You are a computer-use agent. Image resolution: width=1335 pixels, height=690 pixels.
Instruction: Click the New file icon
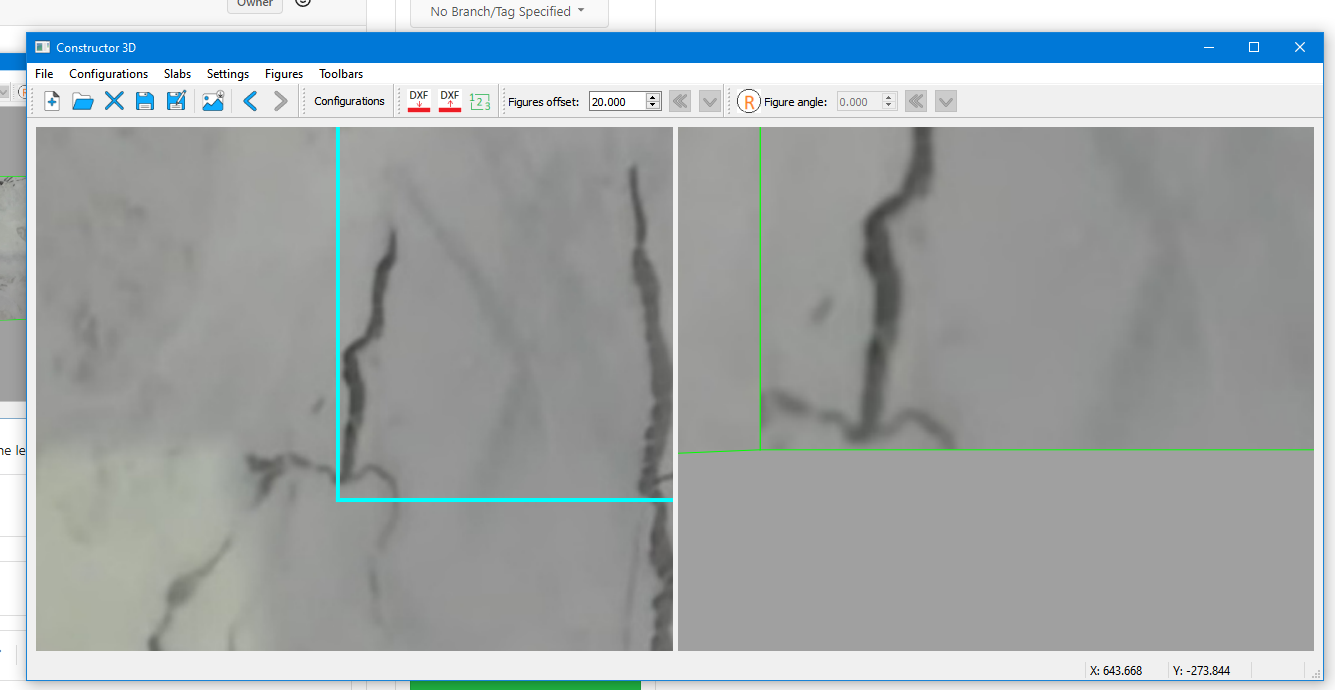[x=52, y=101]
